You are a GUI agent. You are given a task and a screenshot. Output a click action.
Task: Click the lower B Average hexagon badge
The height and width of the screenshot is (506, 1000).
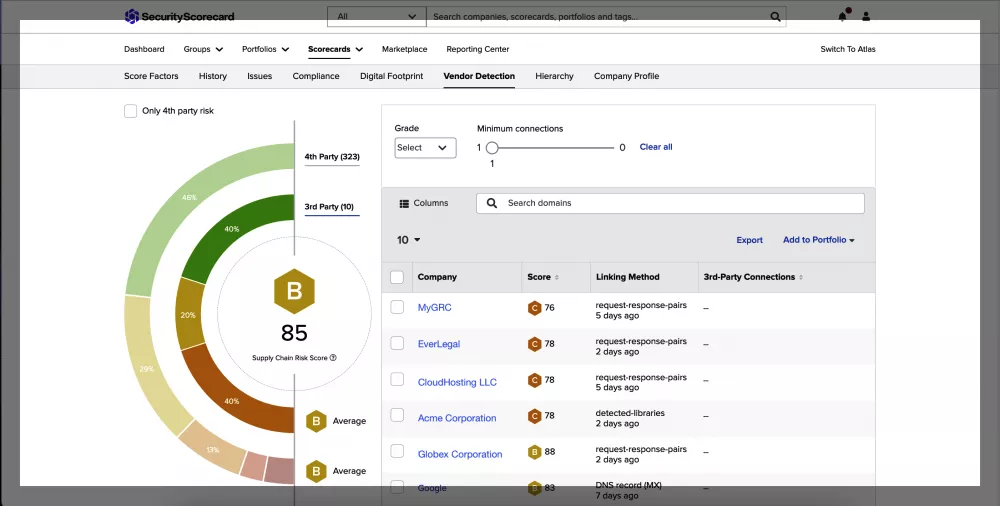coord(316,471)
